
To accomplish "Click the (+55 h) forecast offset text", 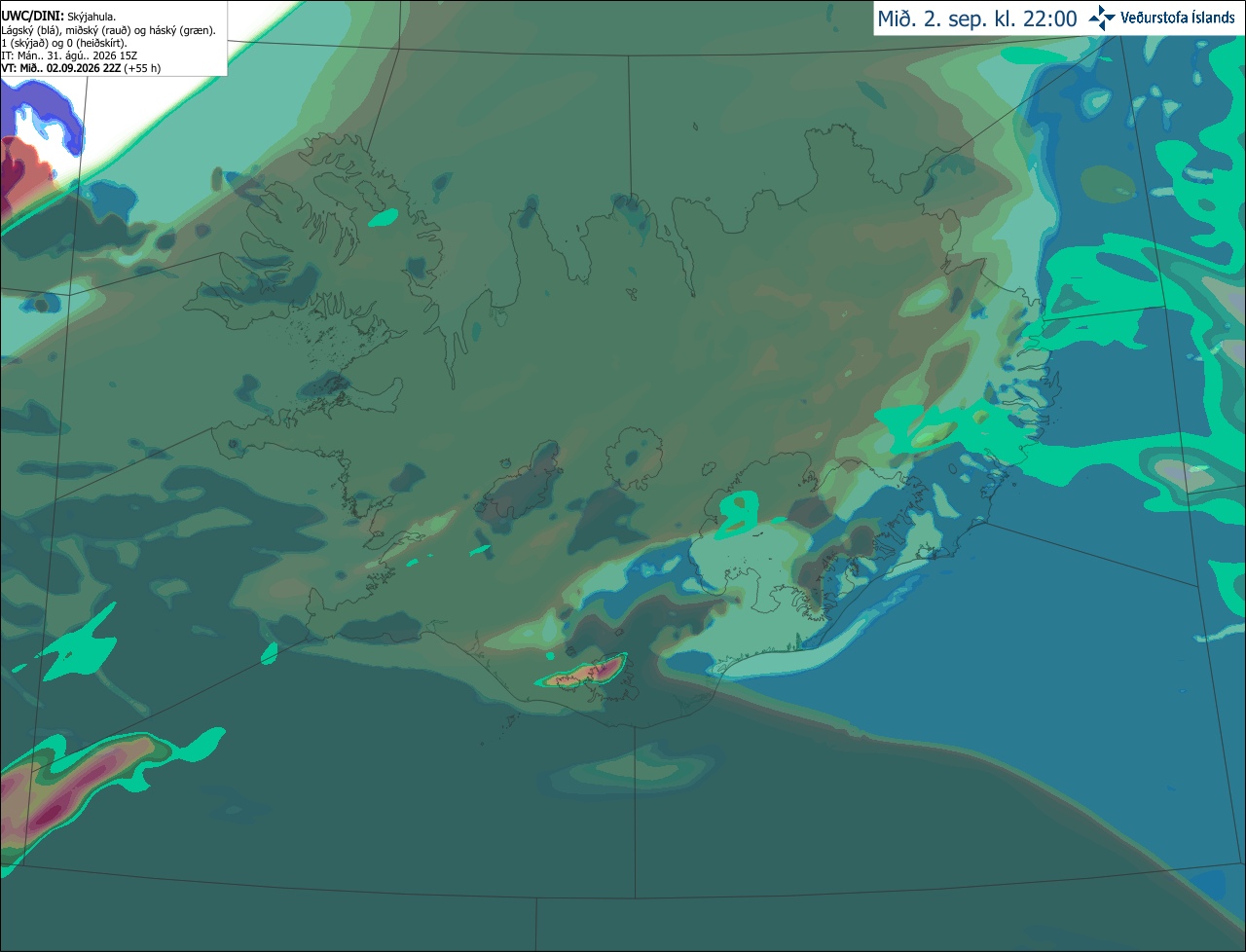I will click(142, 68).
